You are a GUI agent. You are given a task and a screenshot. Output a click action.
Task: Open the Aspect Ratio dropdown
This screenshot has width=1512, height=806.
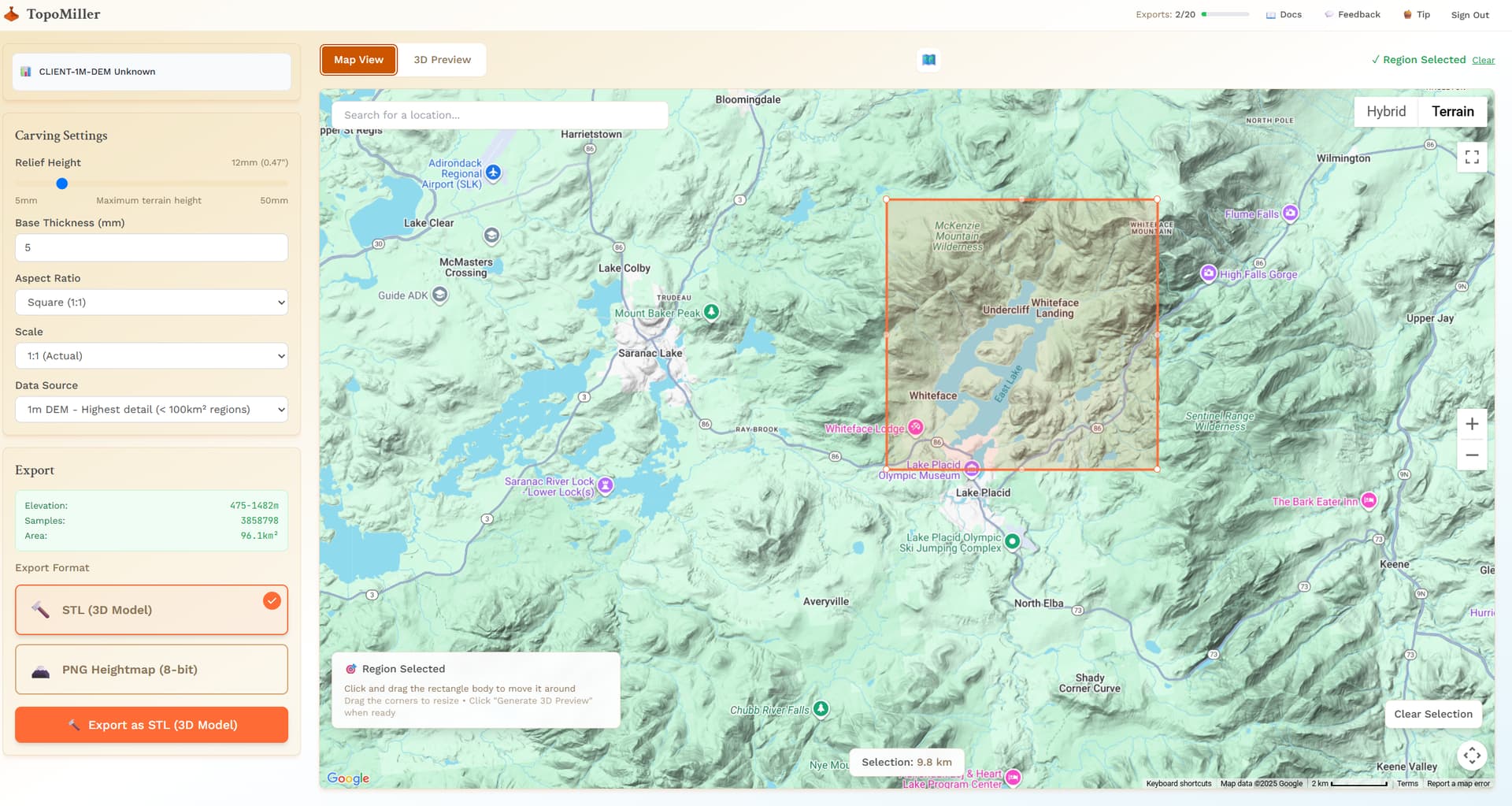tap(151, 303)
